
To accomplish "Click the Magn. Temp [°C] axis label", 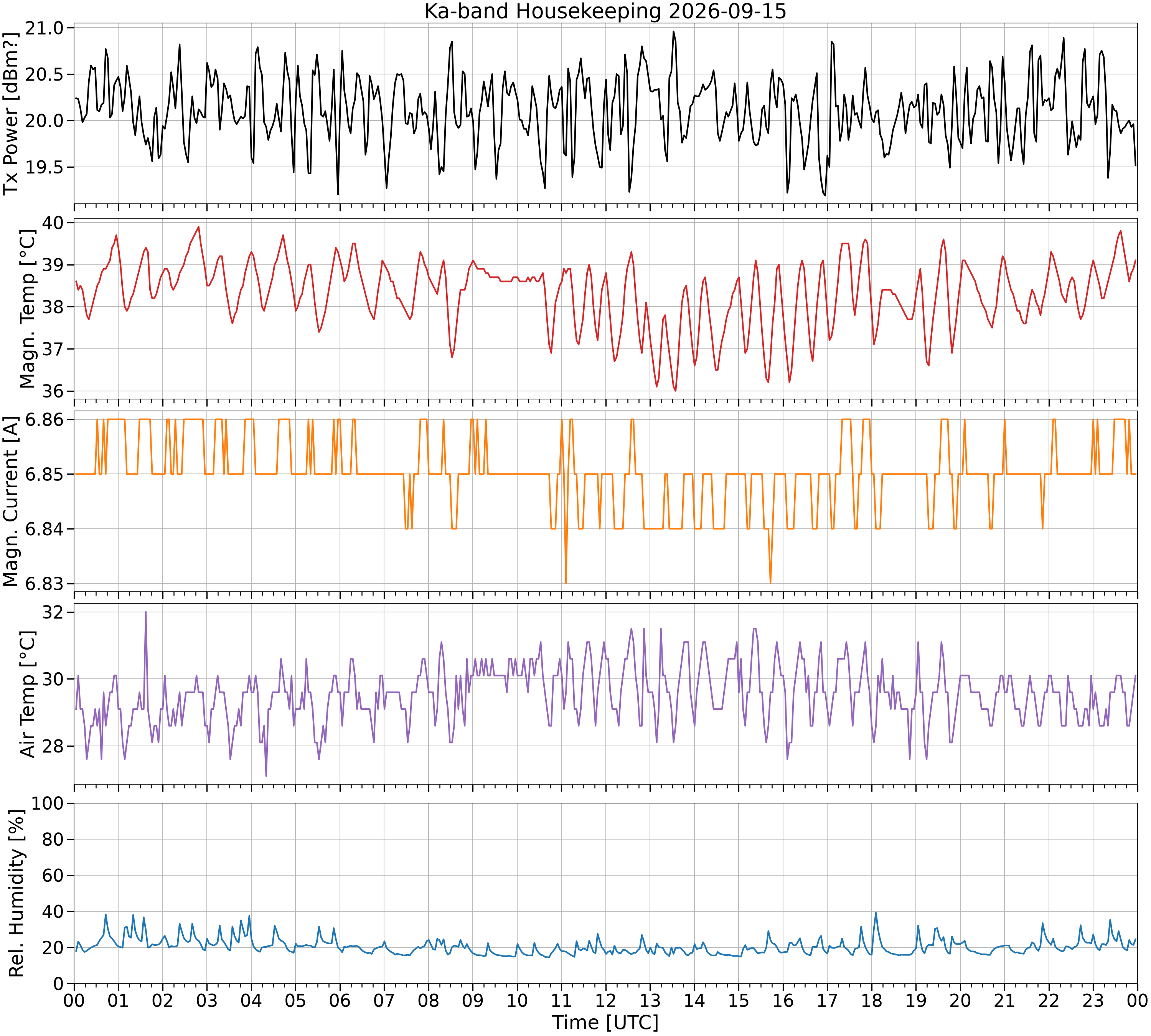I will point(27,309).
